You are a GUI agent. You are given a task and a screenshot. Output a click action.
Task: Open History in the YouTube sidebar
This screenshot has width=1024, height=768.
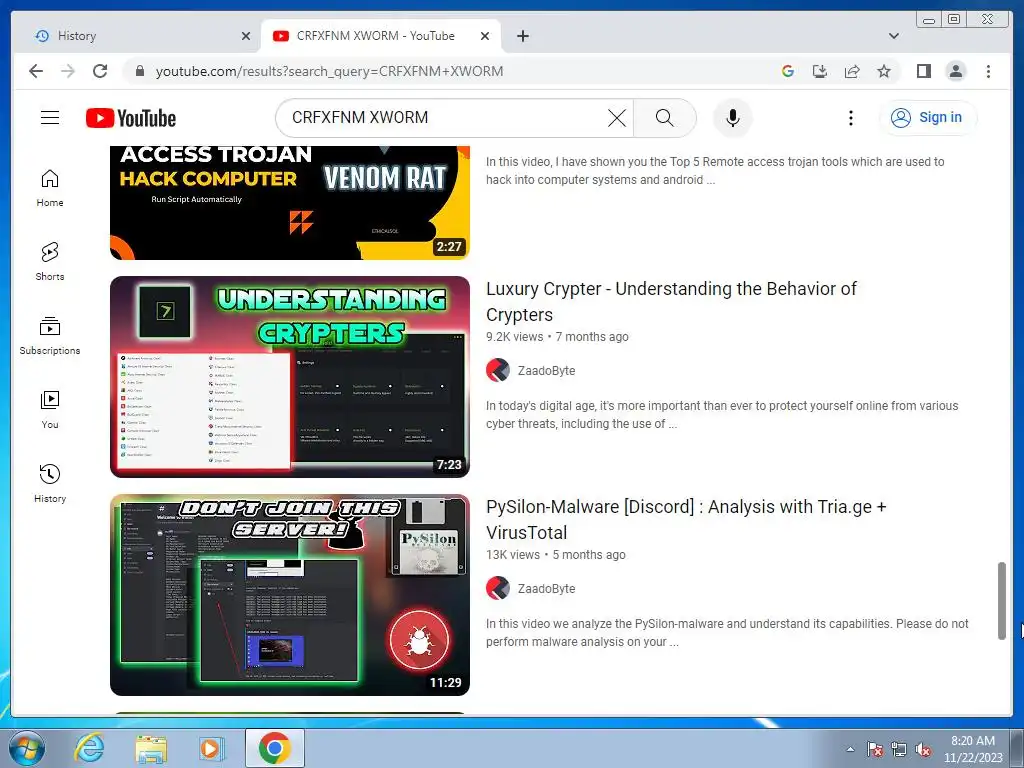pyautogui.click(x=50, y=483)
